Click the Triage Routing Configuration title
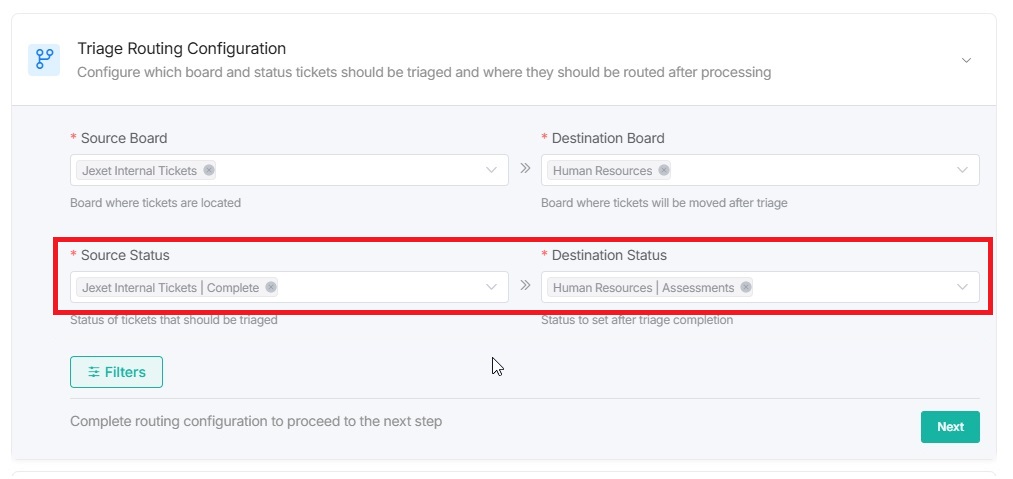This screenshot has width=1013, height=479. 182,48
